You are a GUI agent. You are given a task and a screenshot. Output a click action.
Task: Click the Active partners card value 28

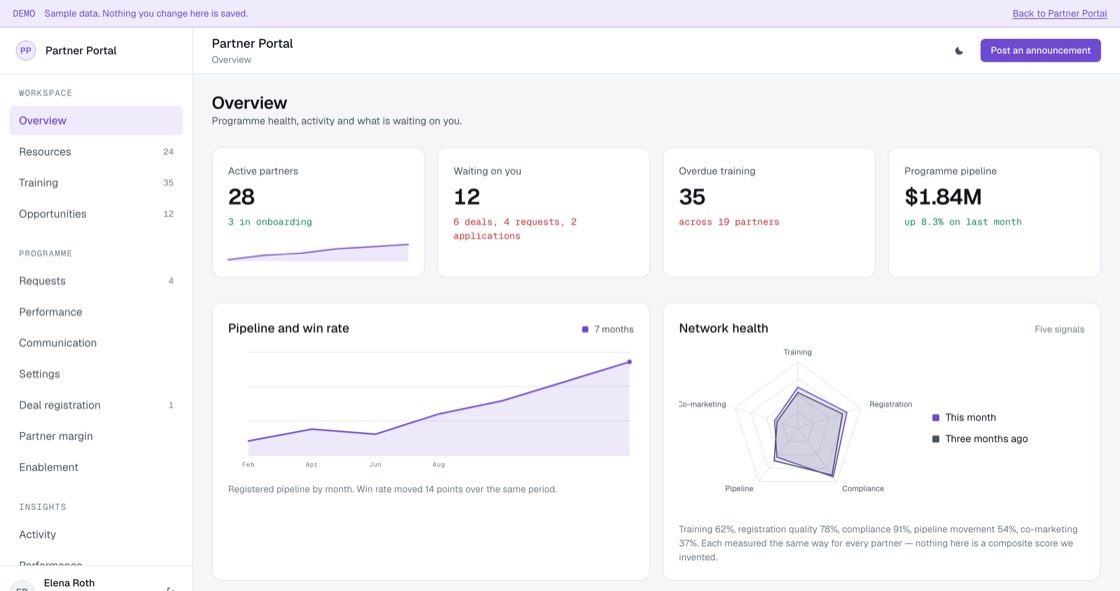click(241, 197)
